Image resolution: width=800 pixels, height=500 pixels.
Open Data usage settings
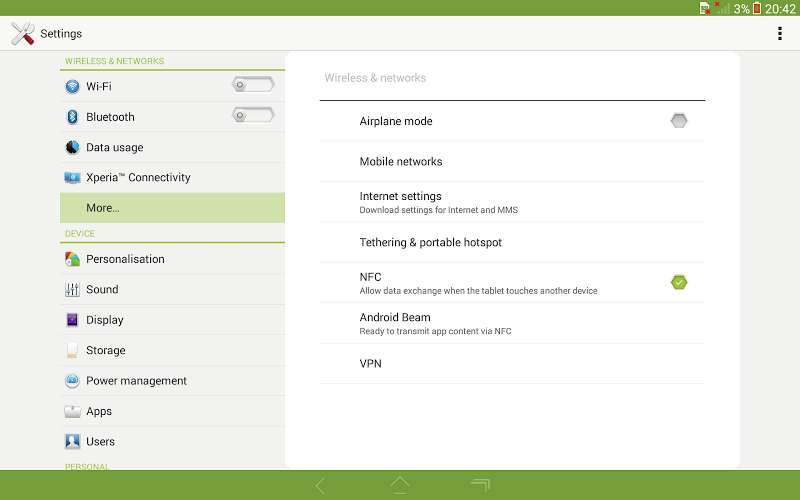[x=172, y=147]
